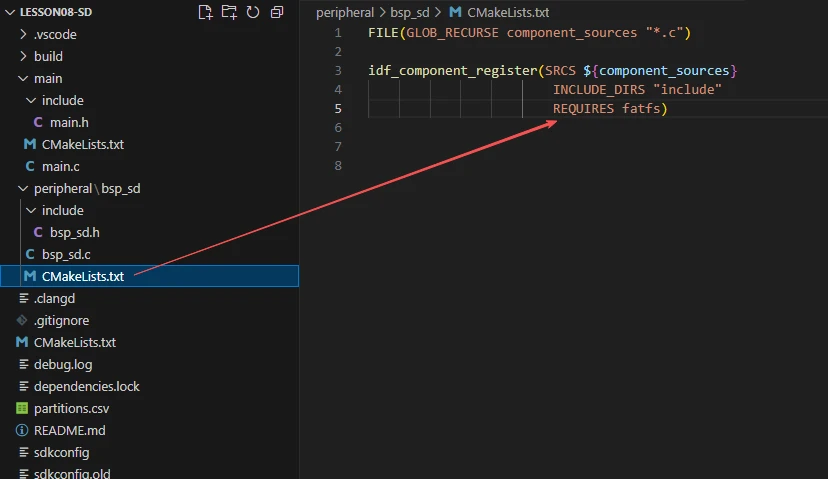Collapse the peripheral\bsp_sd folder
828x479 pixels.
coord(86,188)
